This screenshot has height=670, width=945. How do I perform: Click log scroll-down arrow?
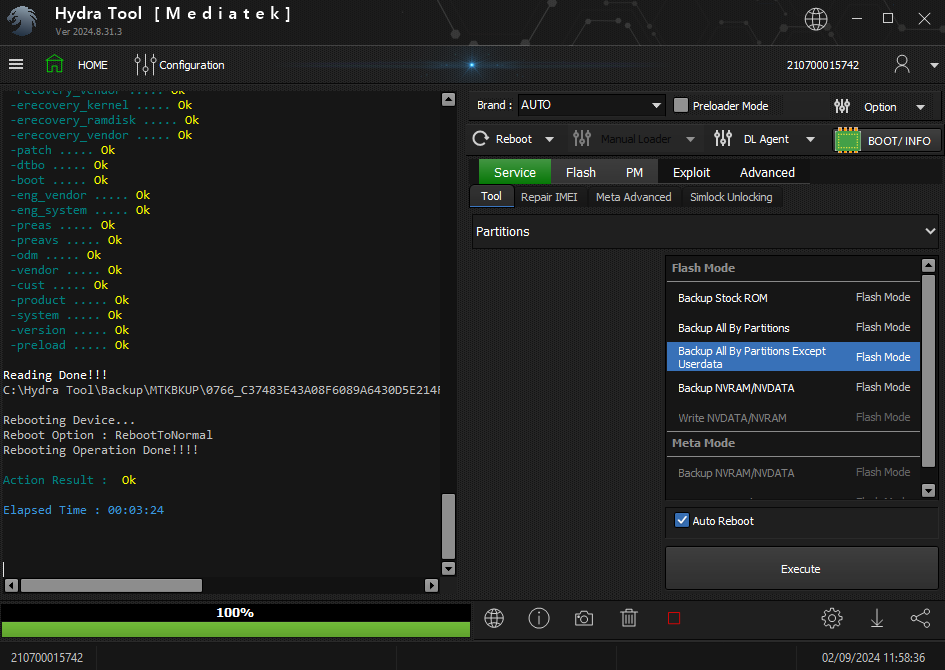448,568
